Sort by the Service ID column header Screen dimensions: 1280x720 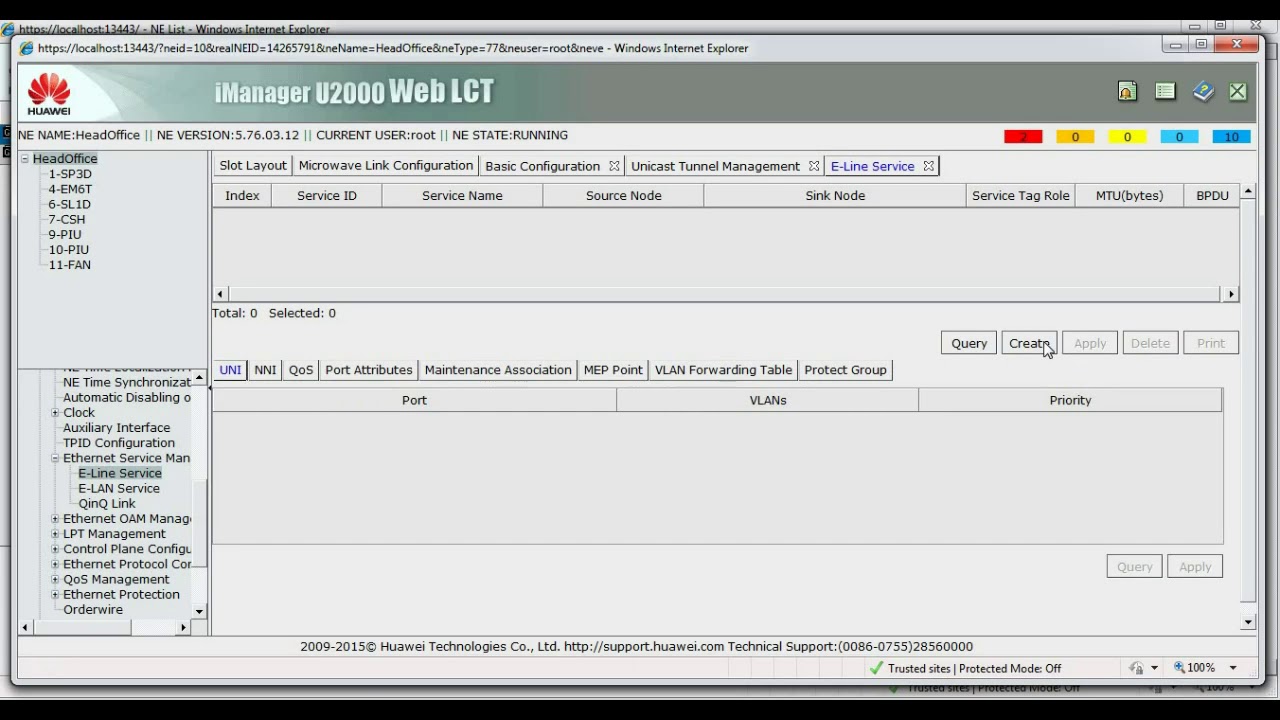click(327, 196)
